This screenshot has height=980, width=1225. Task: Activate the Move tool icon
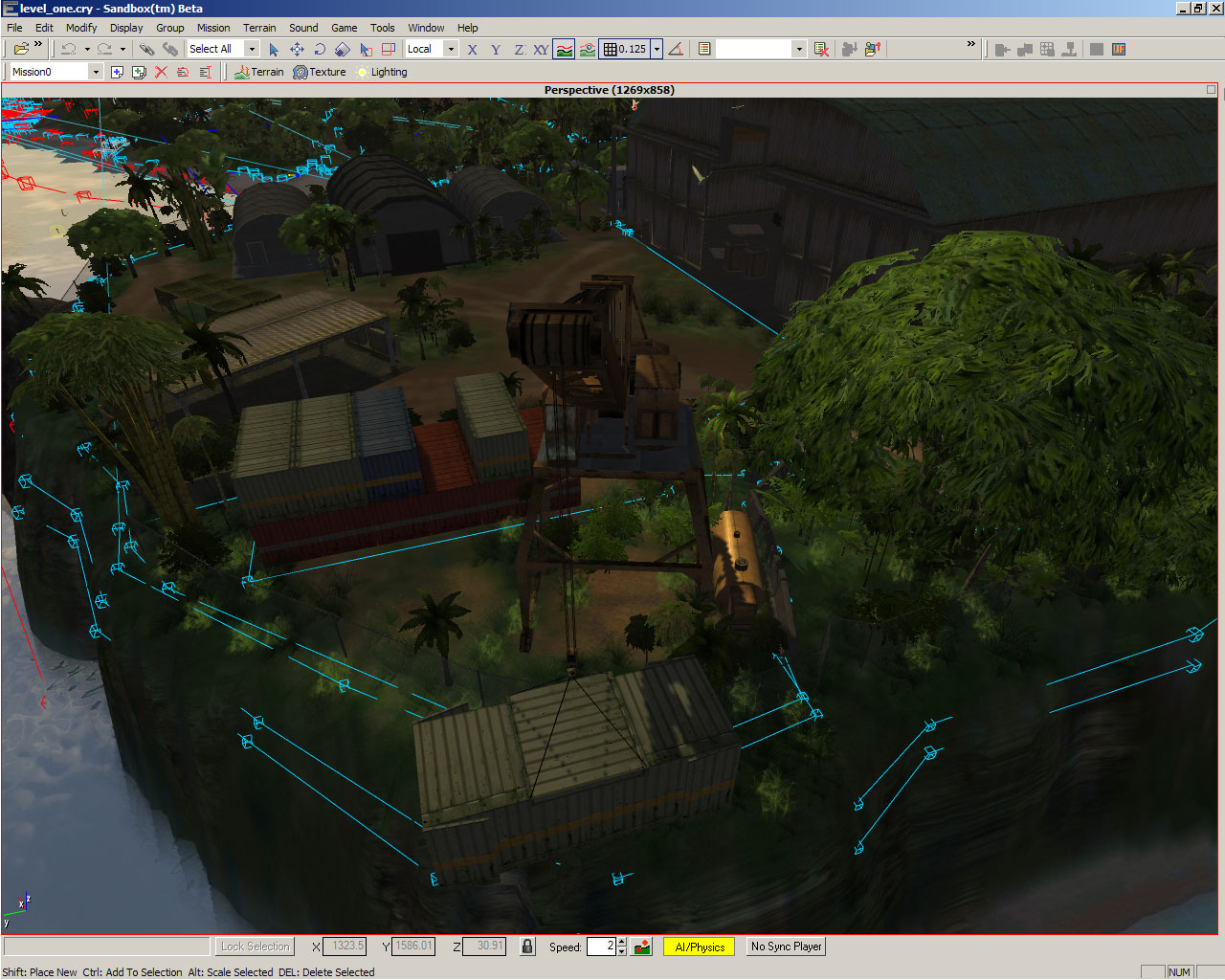coord(297,49)
